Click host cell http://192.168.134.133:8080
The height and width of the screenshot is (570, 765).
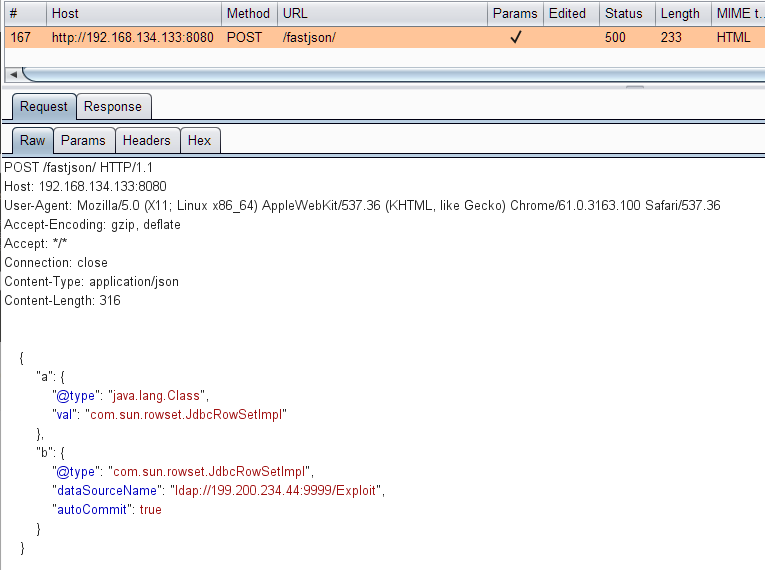coord(133,38)
